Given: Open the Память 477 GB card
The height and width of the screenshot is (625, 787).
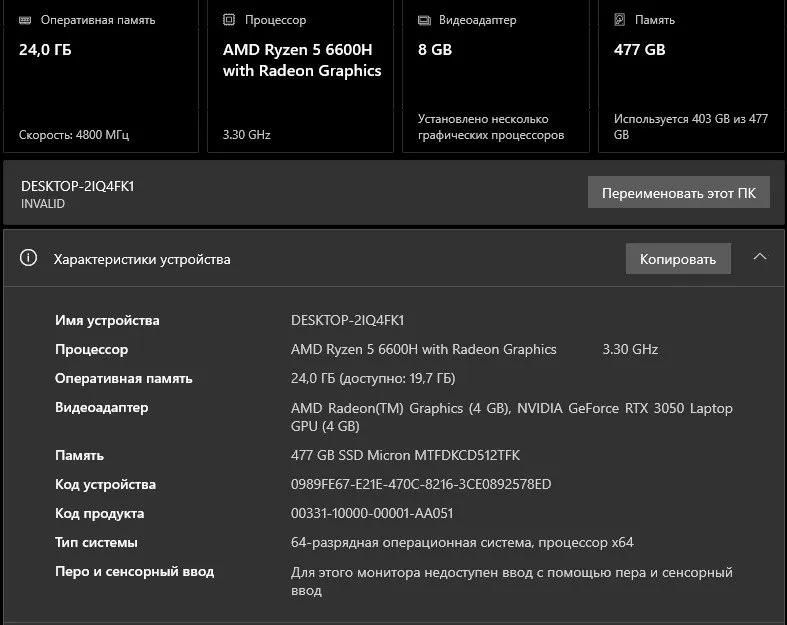Looking at the screenshot, I should click(x=691, y=75).
